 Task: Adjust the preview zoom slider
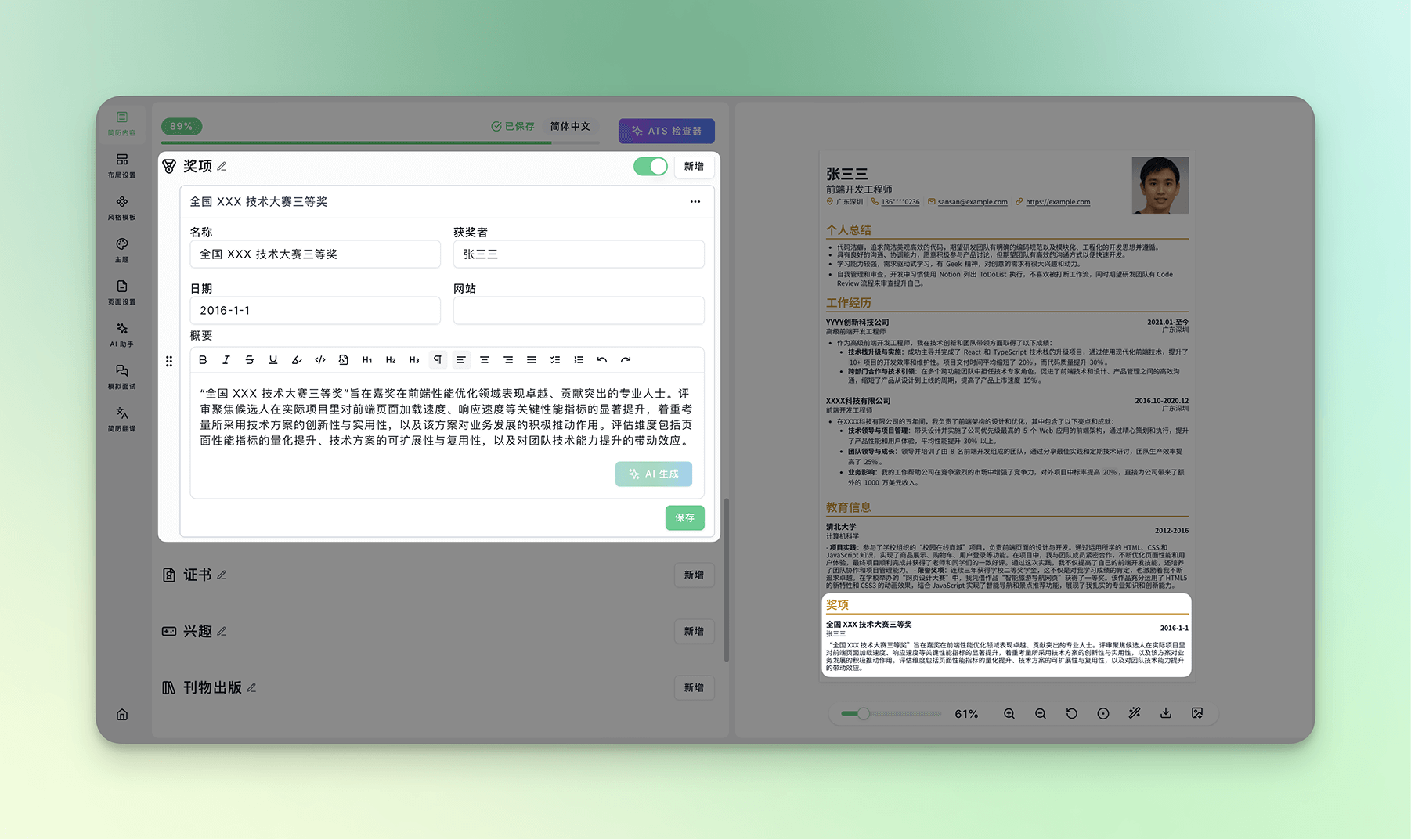863,713
